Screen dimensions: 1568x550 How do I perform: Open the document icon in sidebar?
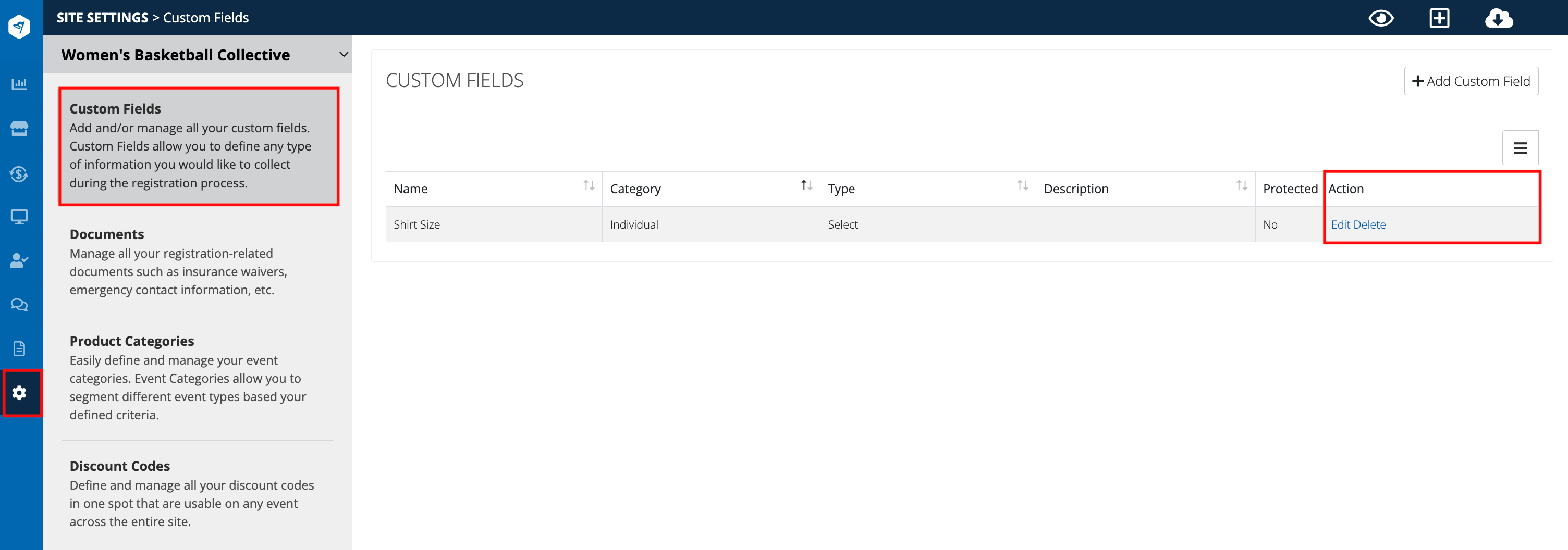19,348
